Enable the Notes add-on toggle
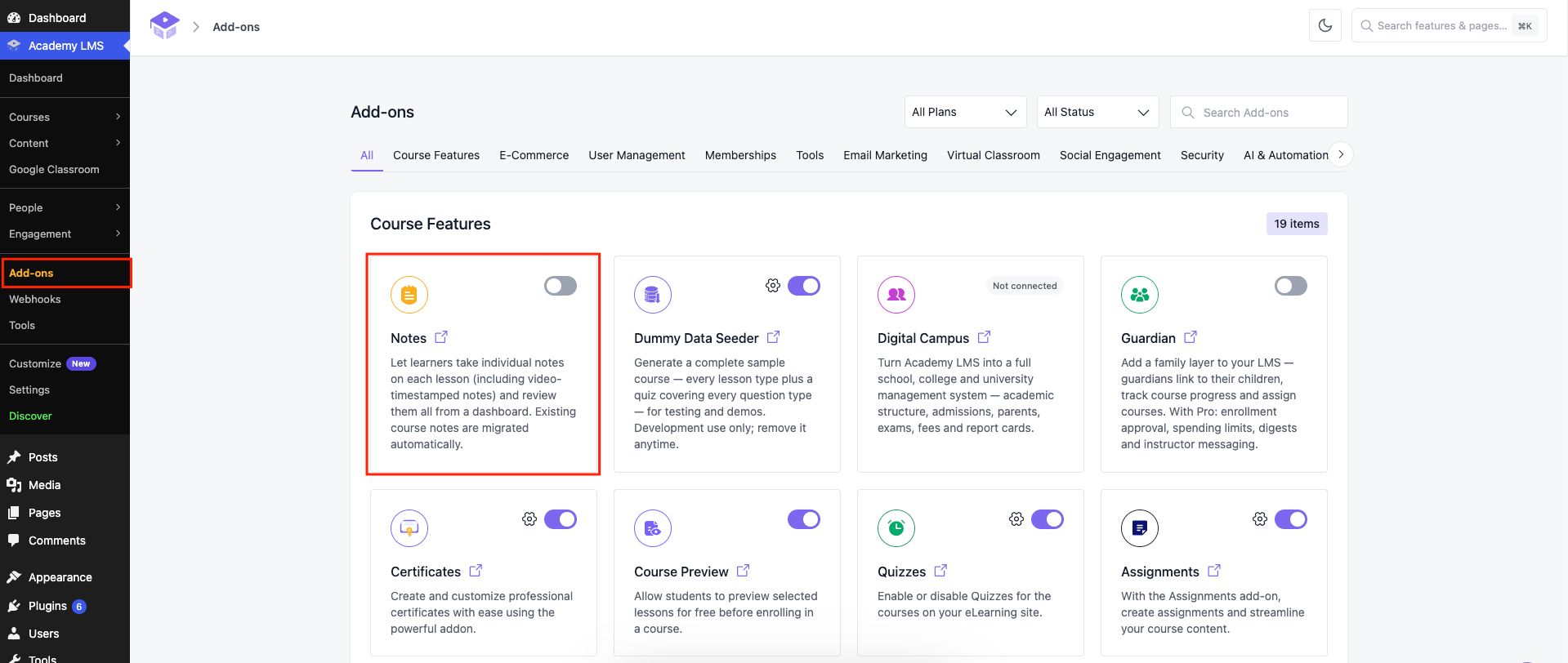 (x=561, y=286)
